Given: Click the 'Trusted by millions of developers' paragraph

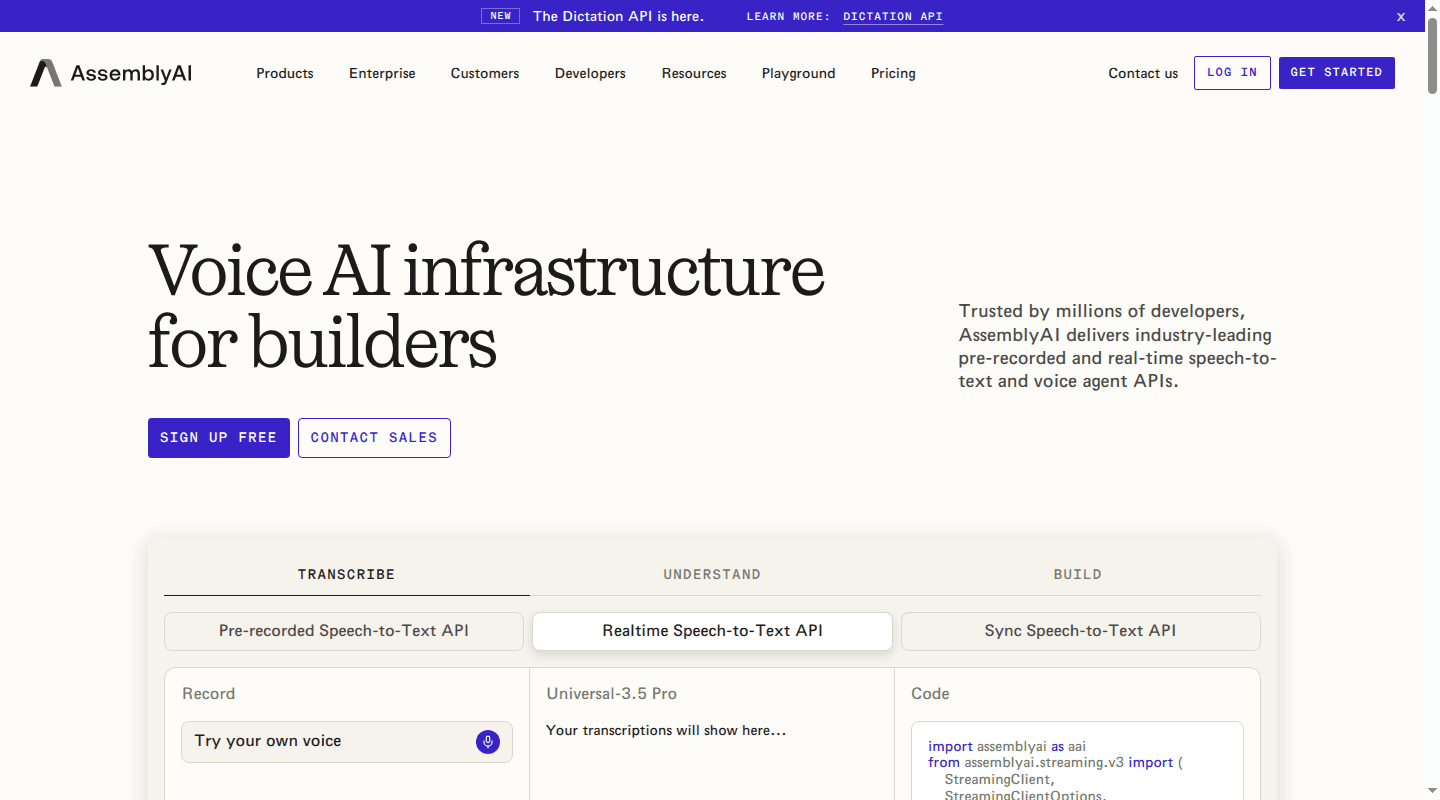Looking at the screenshot, I should point(1118,346).
